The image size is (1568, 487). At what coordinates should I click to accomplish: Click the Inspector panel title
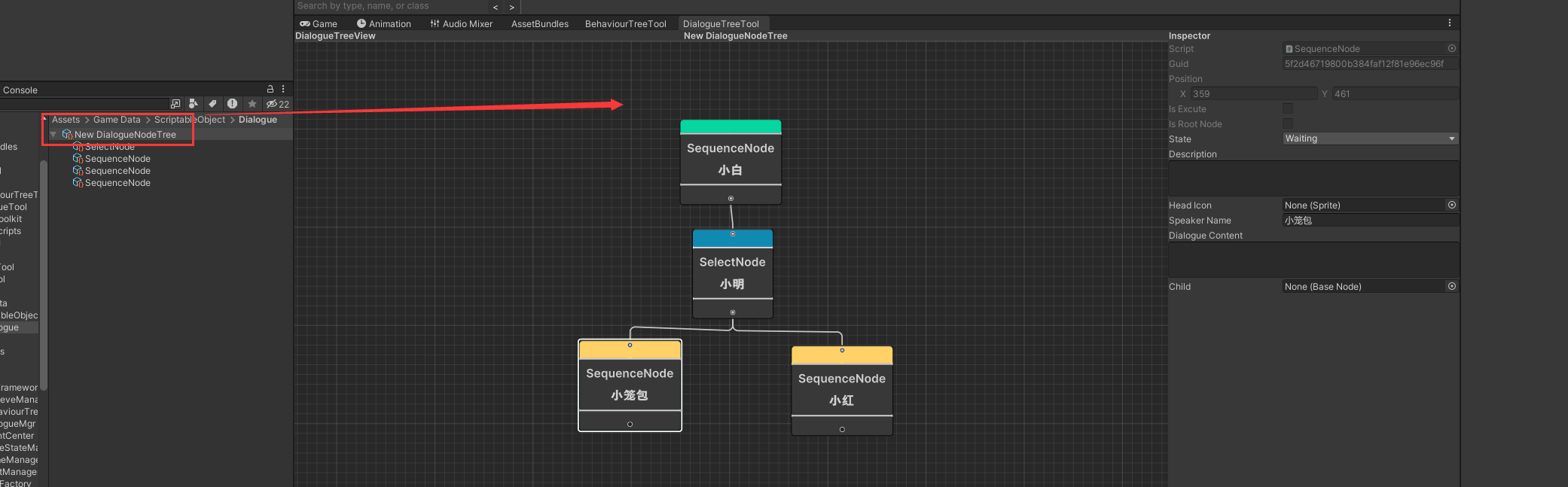1189,35
